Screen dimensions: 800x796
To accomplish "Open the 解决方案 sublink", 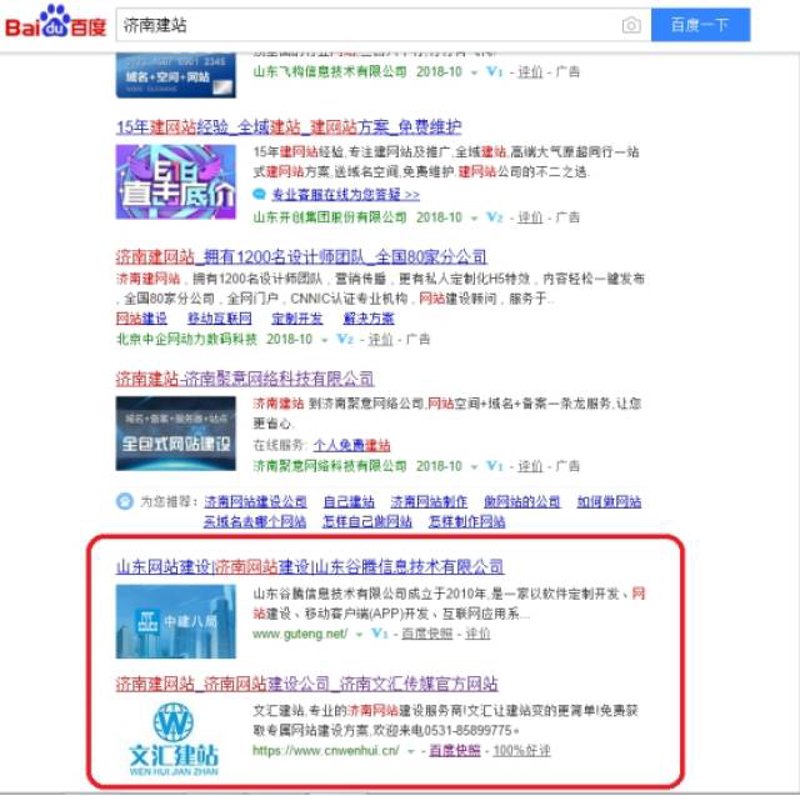I will pyautogui.click(x=368, y=318).
